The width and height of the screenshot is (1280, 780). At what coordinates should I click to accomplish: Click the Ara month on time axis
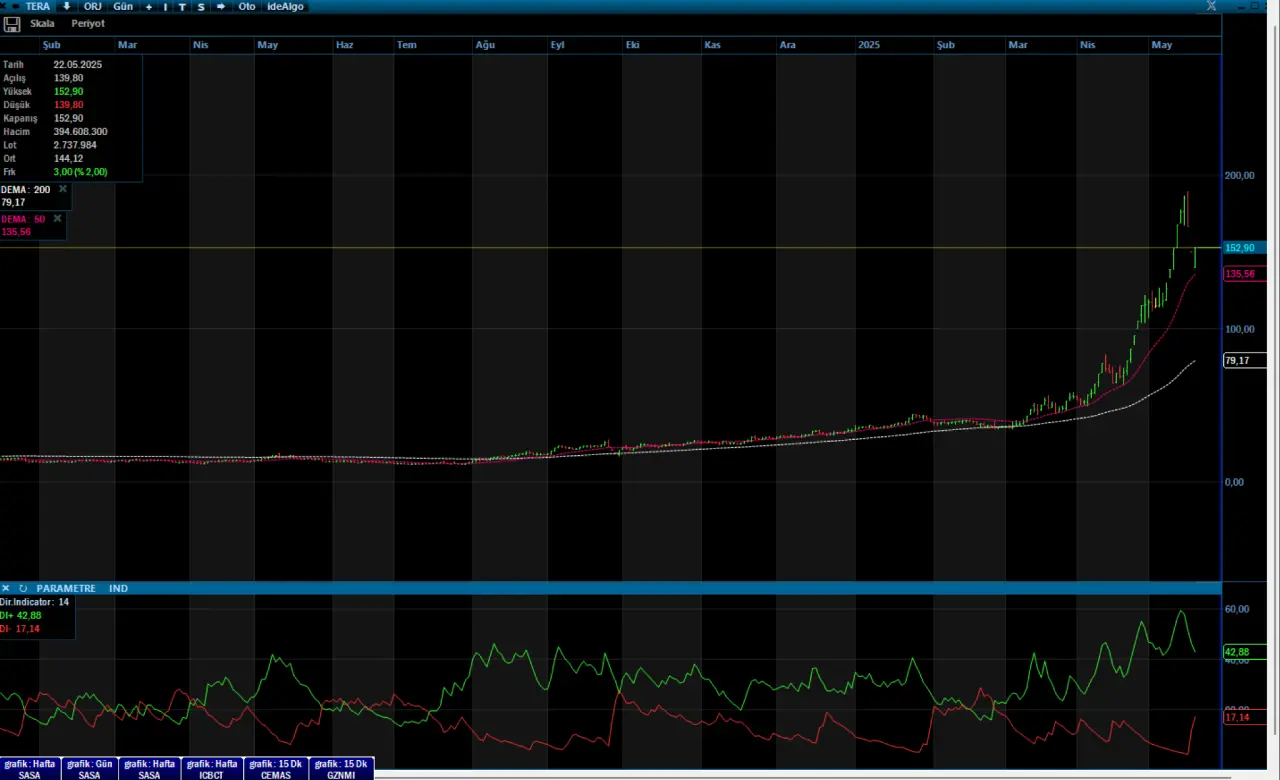point(788,45)
